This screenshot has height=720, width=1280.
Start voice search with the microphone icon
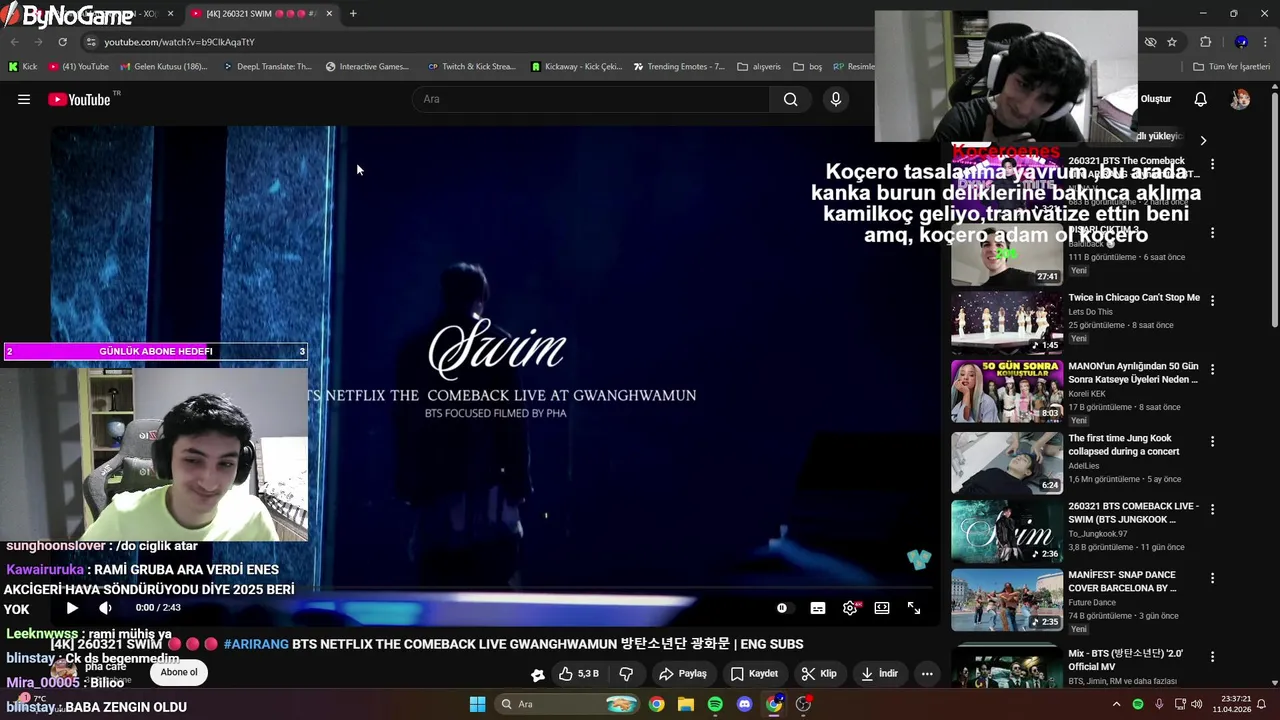[x=836, y=99]
